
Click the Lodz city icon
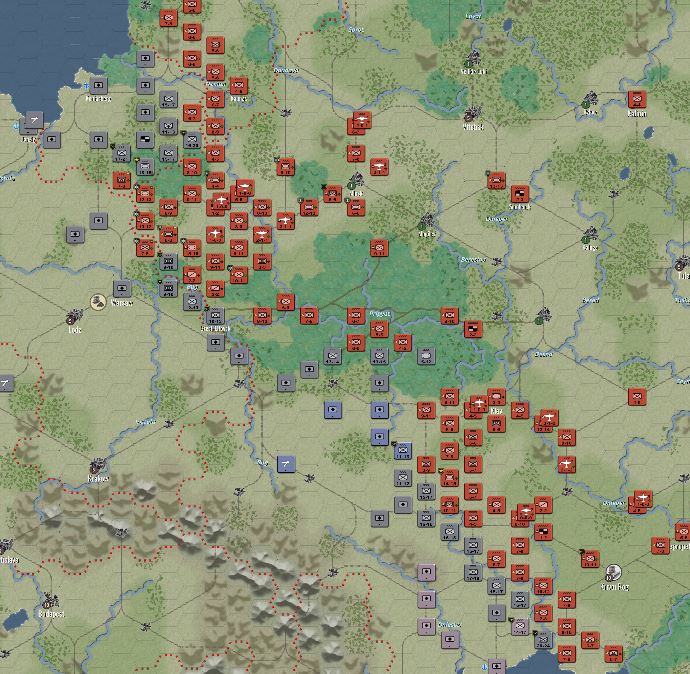coord(74,317)
